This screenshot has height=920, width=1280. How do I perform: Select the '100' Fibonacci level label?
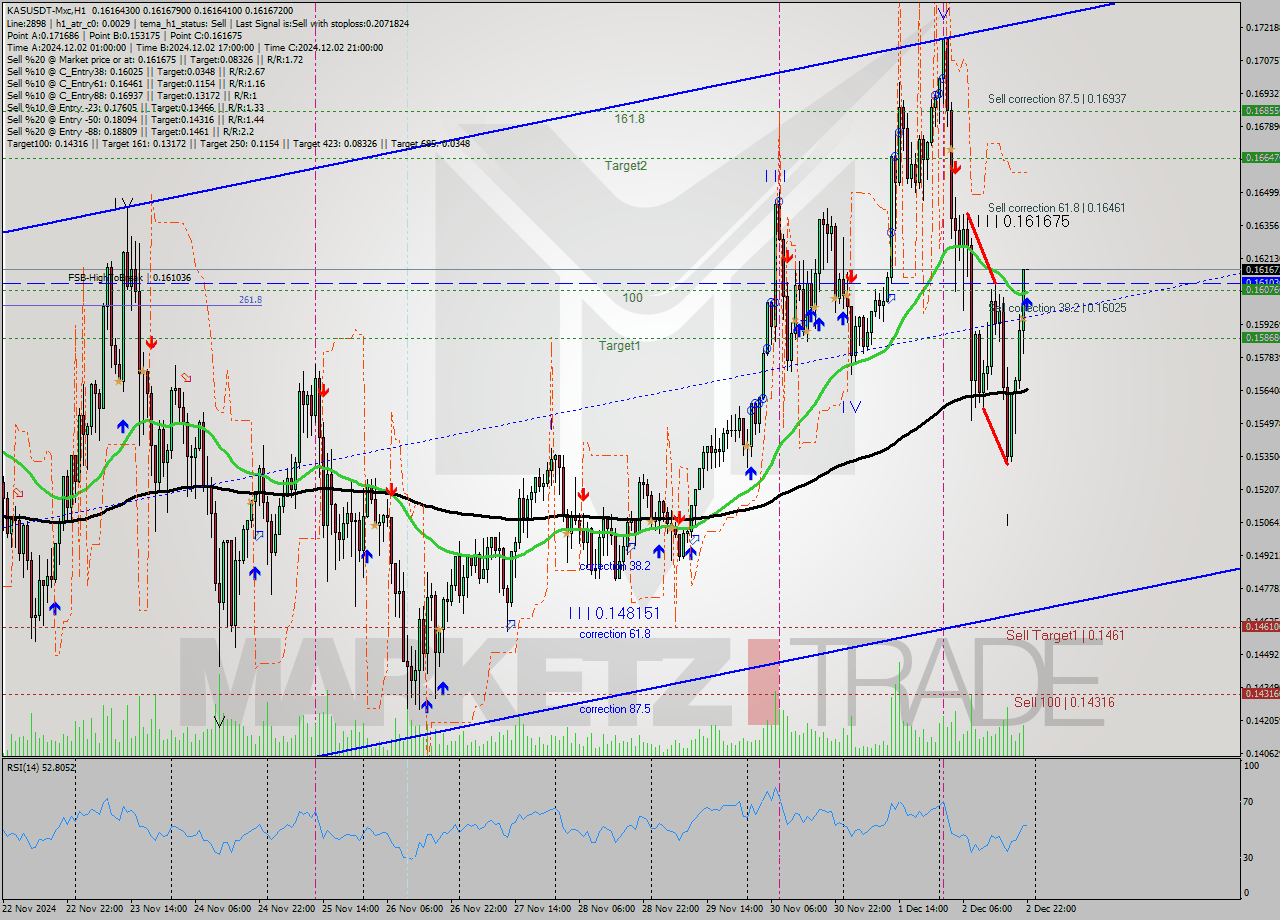click(632, 298)
